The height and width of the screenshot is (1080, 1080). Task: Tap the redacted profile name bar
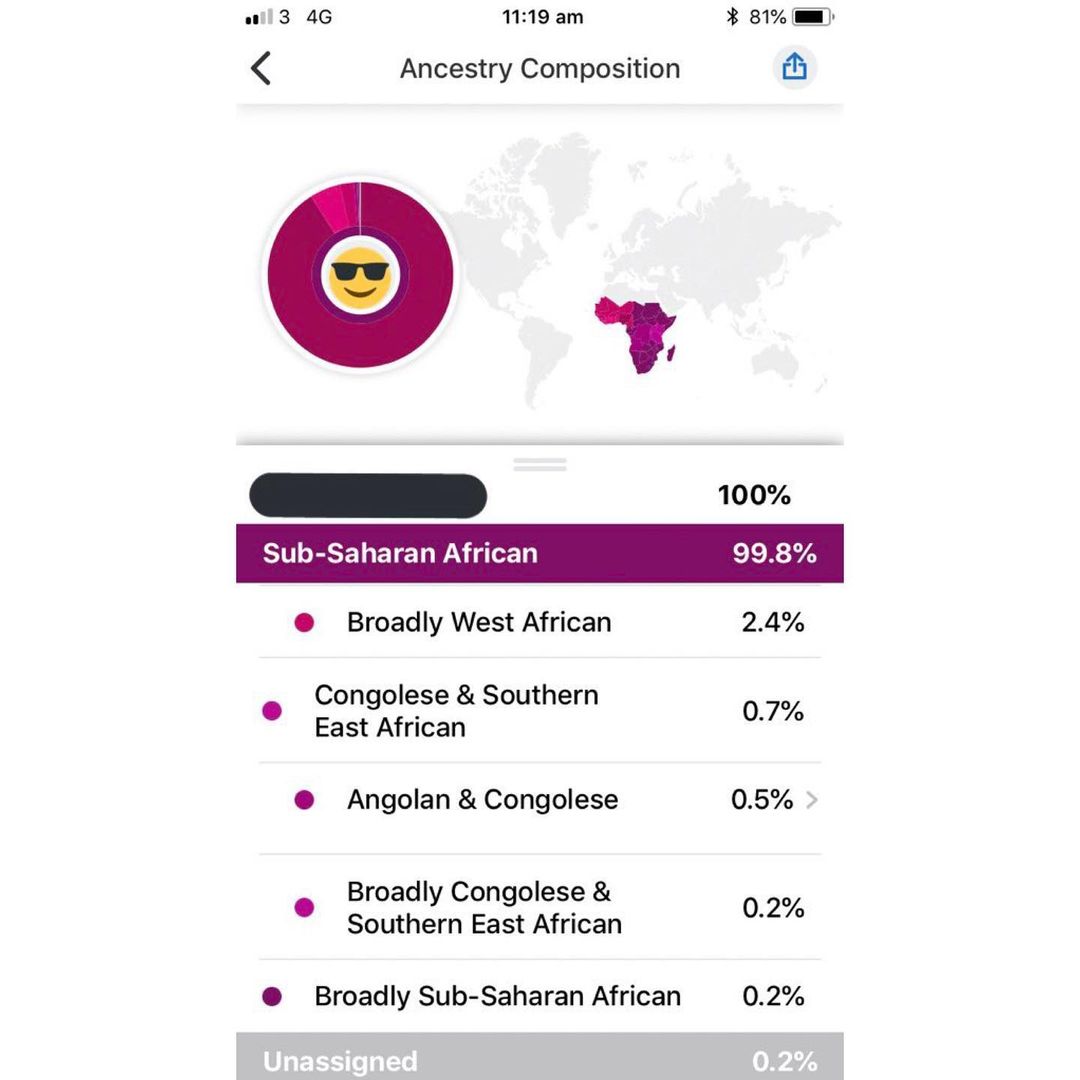tap(368, 496)
